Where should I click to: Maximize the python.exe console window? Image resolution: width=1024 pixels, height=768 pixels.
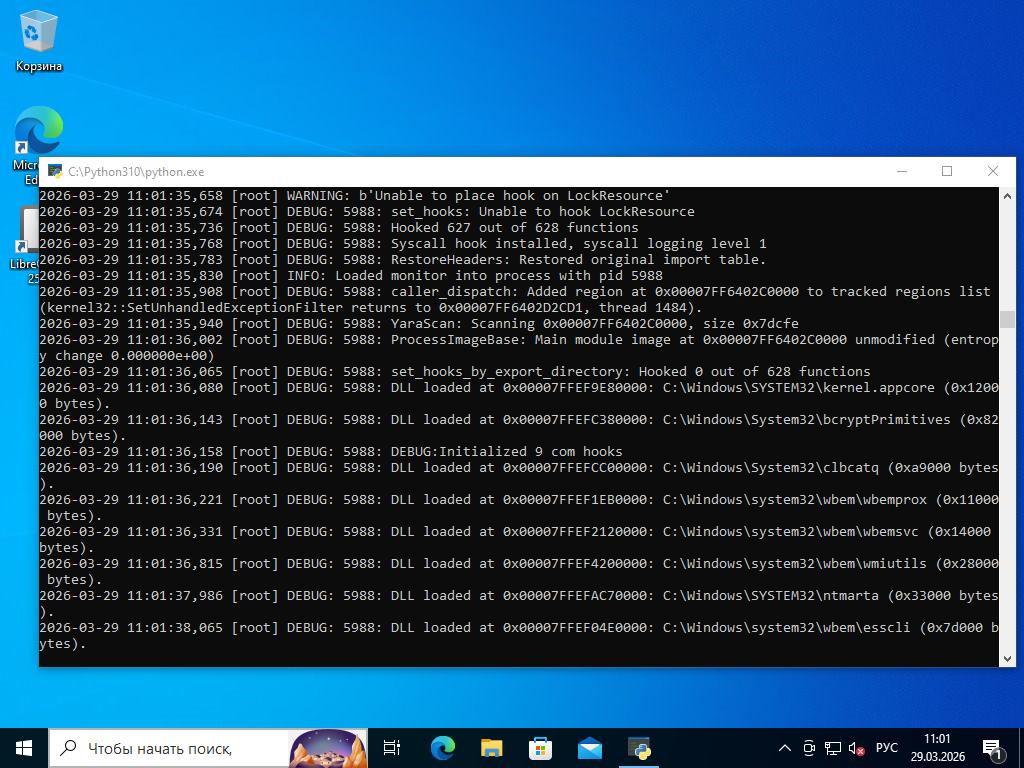(947, 172)
